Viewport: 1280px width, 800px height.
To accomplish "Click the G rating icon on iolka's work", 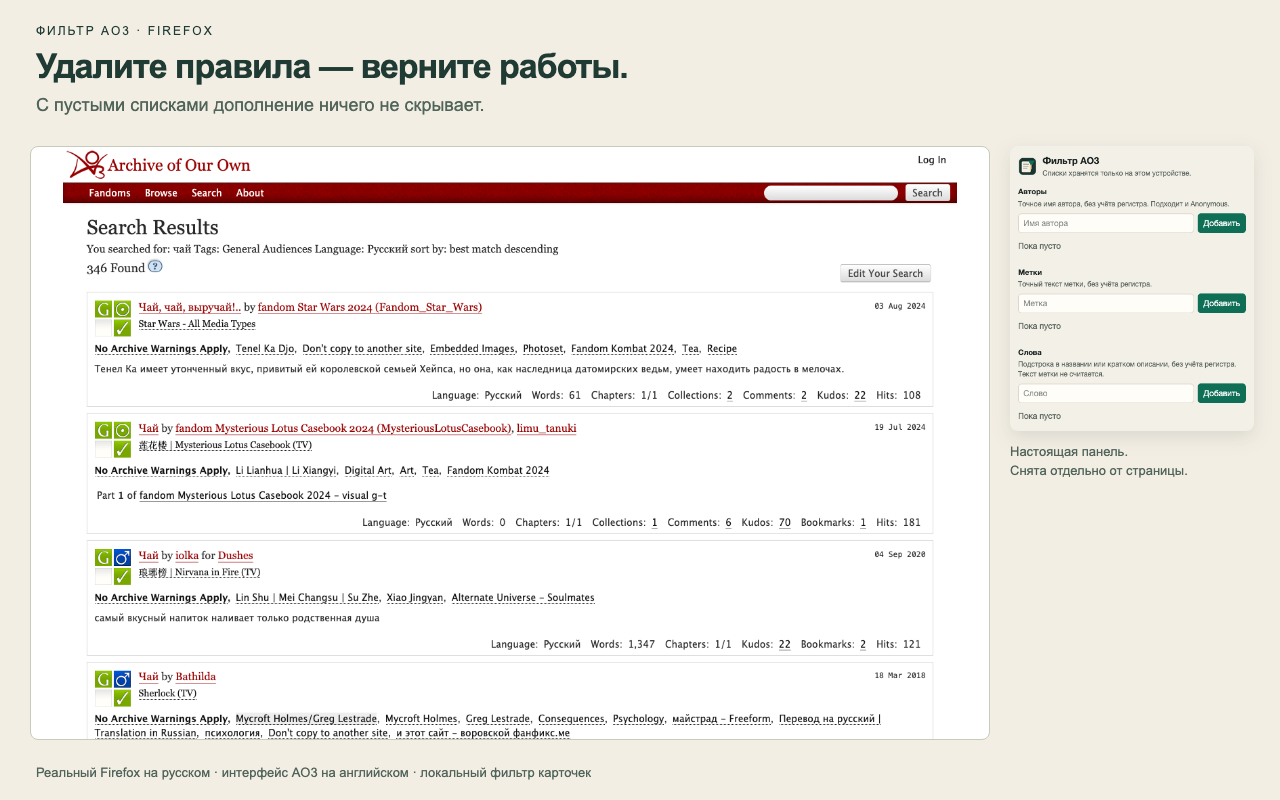I will click(x=104, y=557).
